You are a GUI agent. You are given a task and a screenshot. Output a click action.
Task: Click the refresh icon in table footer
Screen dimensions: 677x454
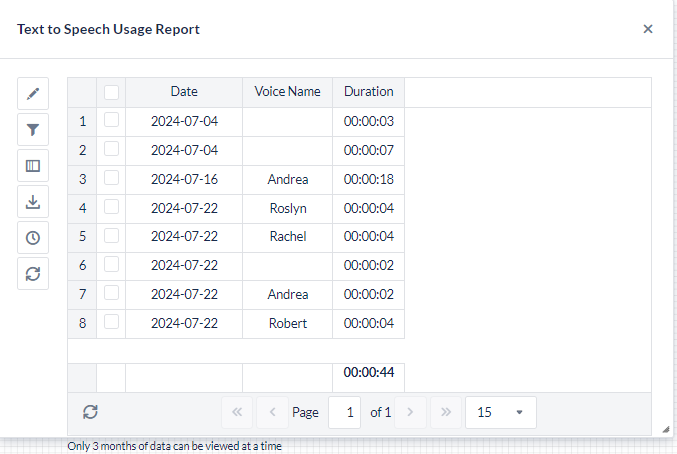(x=90, y=412)
